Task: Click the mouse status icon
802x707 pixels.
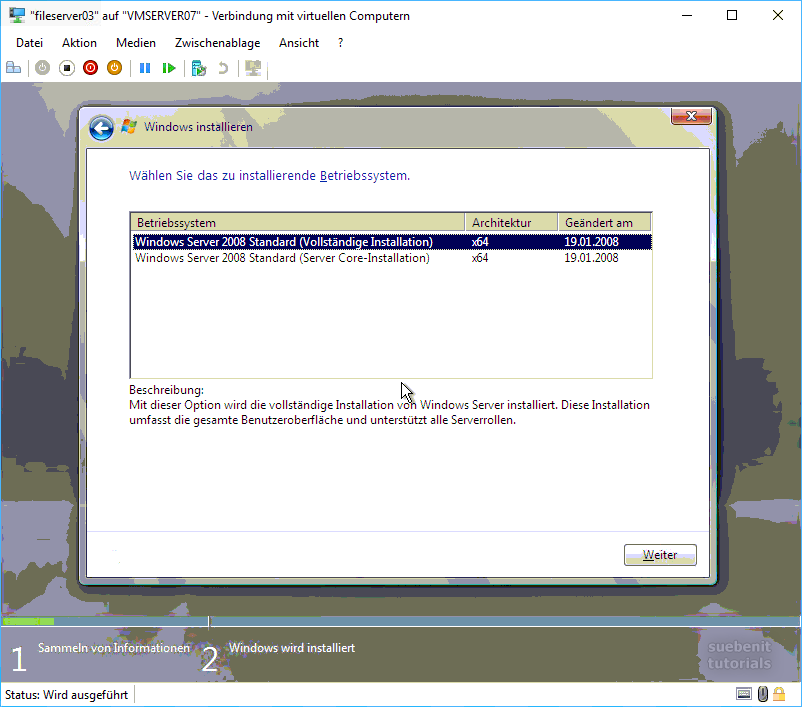Action: click(763, 694)
